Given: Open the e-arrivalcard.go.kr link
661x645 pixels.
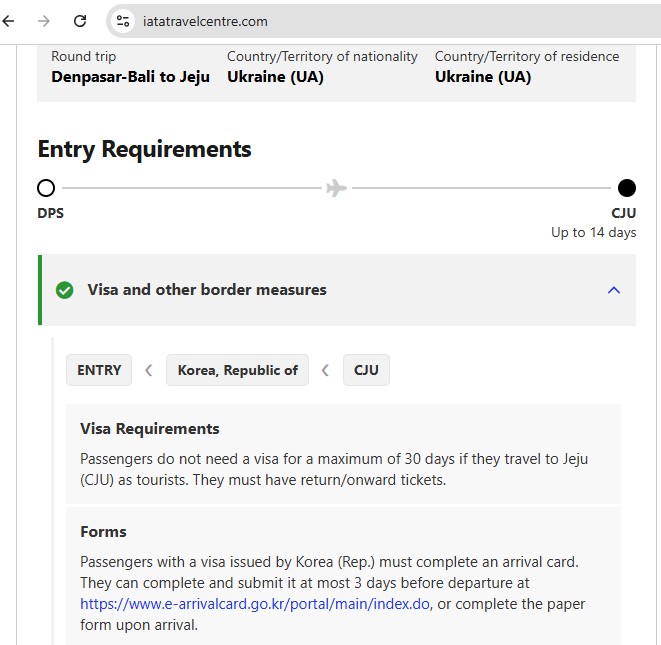Looking at the screenshot, I should click(255, 604).
